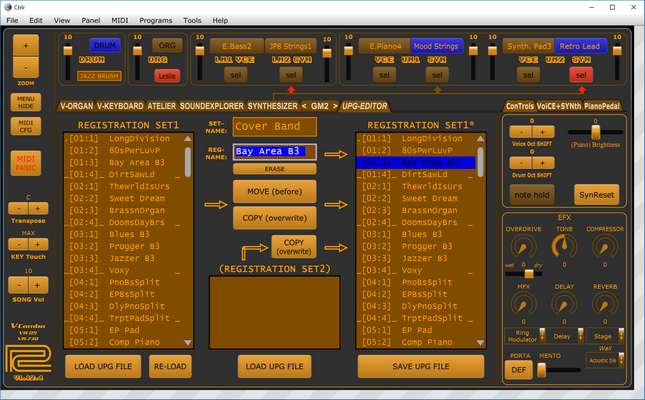Click the MOVE (before) button
This screenshot has height=400, width=645.
pyautogui.click(x=275, y=191)
